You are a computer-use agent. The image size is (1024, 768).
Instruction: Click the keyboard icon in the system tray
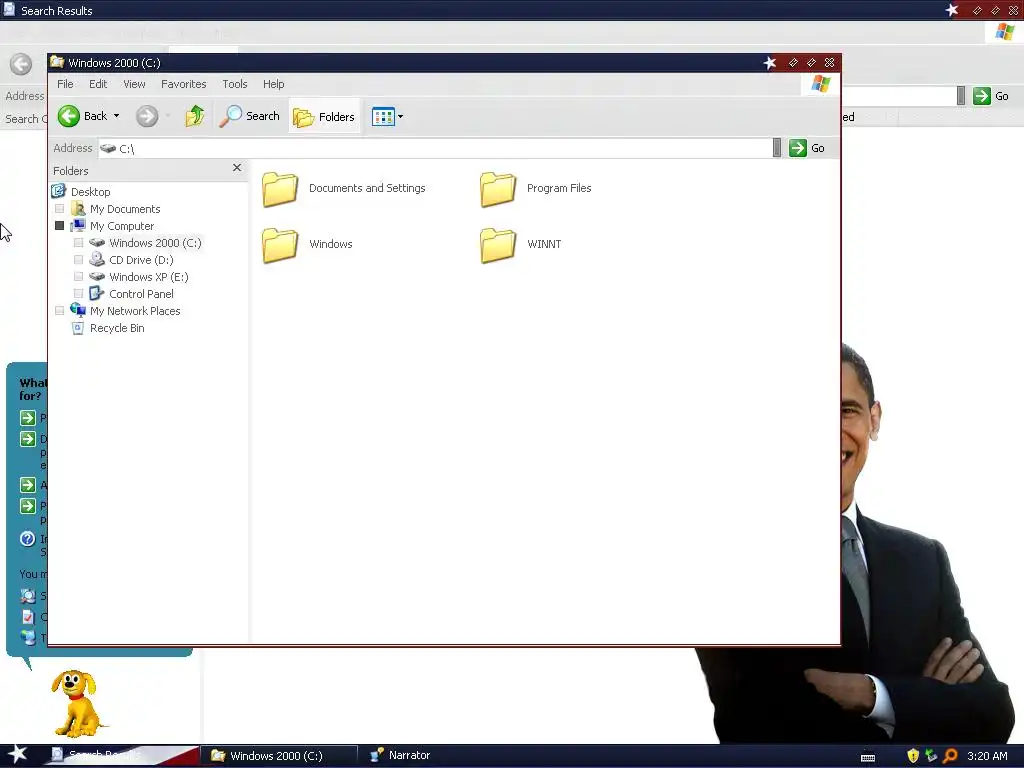(x=868, y=758)
